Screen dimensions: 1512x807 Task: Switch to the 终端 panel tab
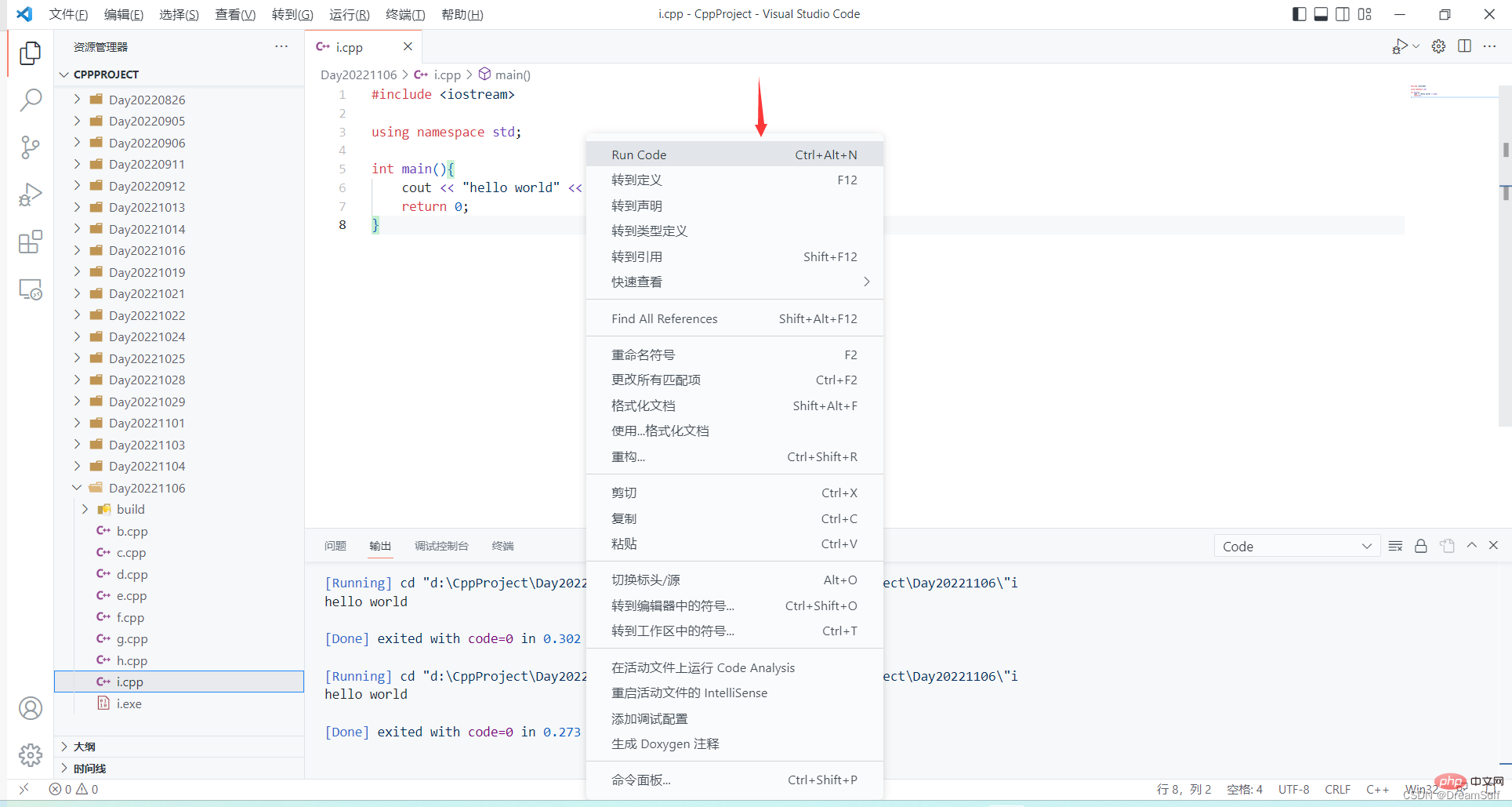[x=502, y=546]
